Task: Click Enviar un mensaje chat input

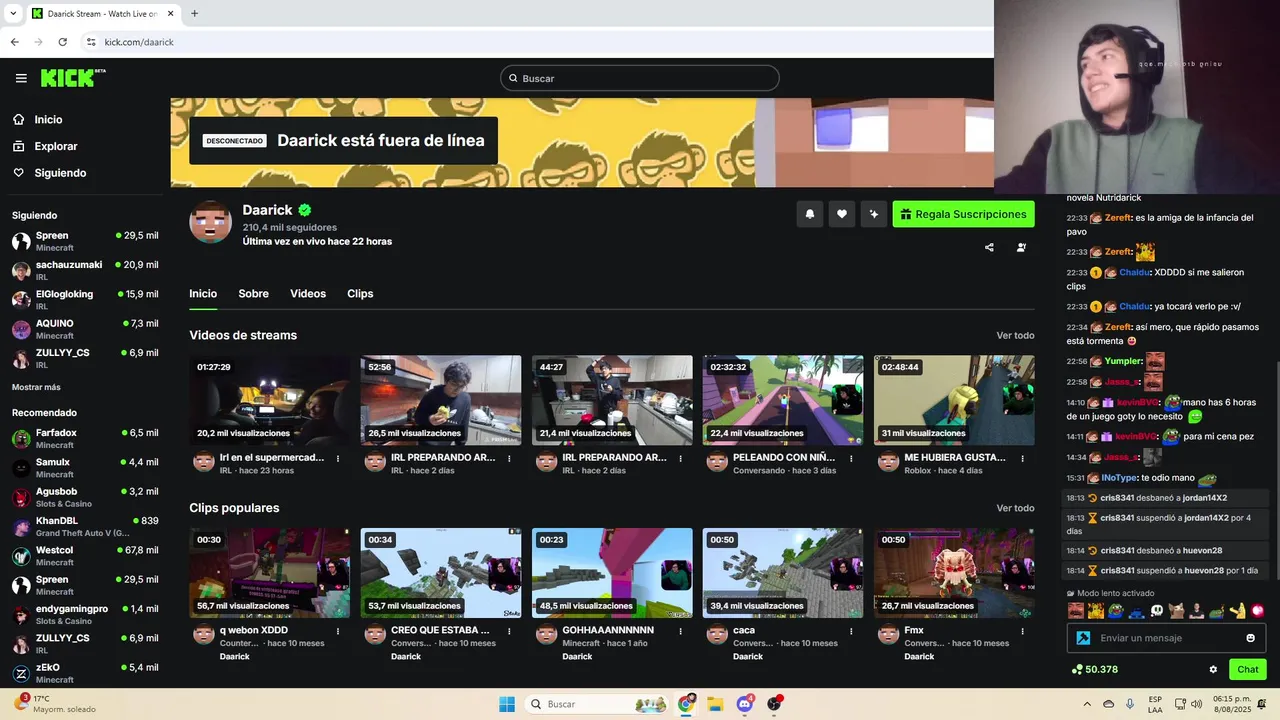Action: click(1166, 638)
